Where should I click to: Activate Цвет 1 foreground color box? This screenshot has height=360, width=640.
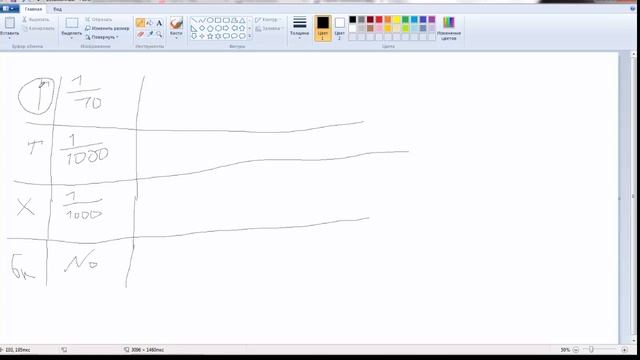click(322, 28)
